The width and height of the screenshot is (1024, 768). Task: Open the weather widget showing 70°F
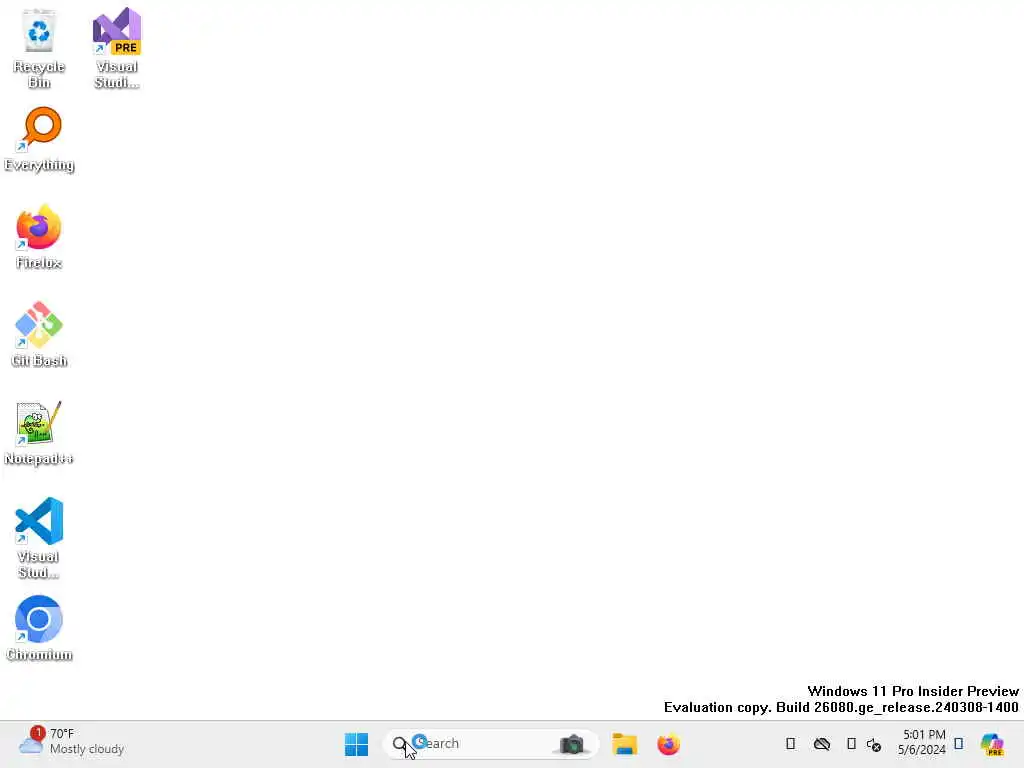click(72, 742)
